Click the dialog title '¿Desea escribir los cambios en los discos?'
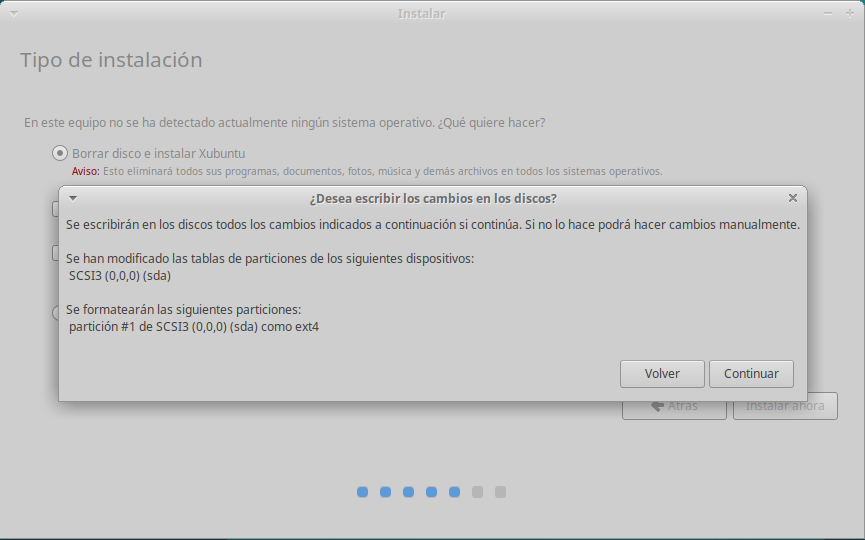865x540 pixels. (x=433, y=199)
